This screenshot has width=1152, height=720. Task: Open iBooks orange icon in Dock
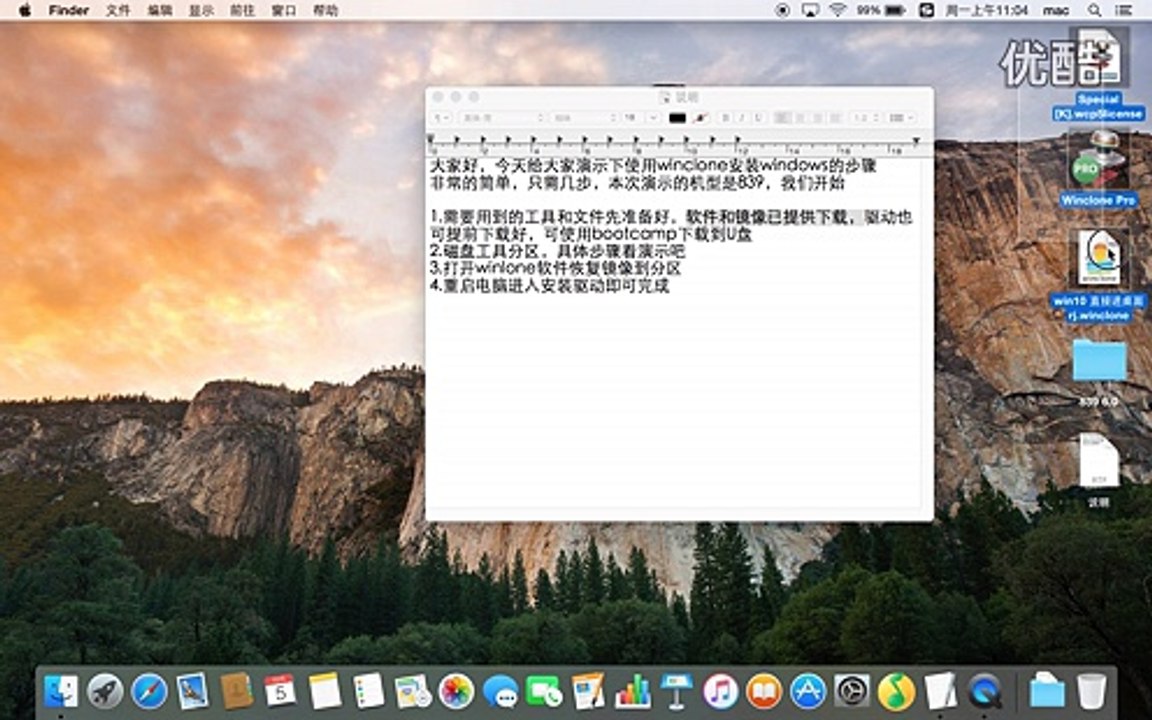[764, 691]
